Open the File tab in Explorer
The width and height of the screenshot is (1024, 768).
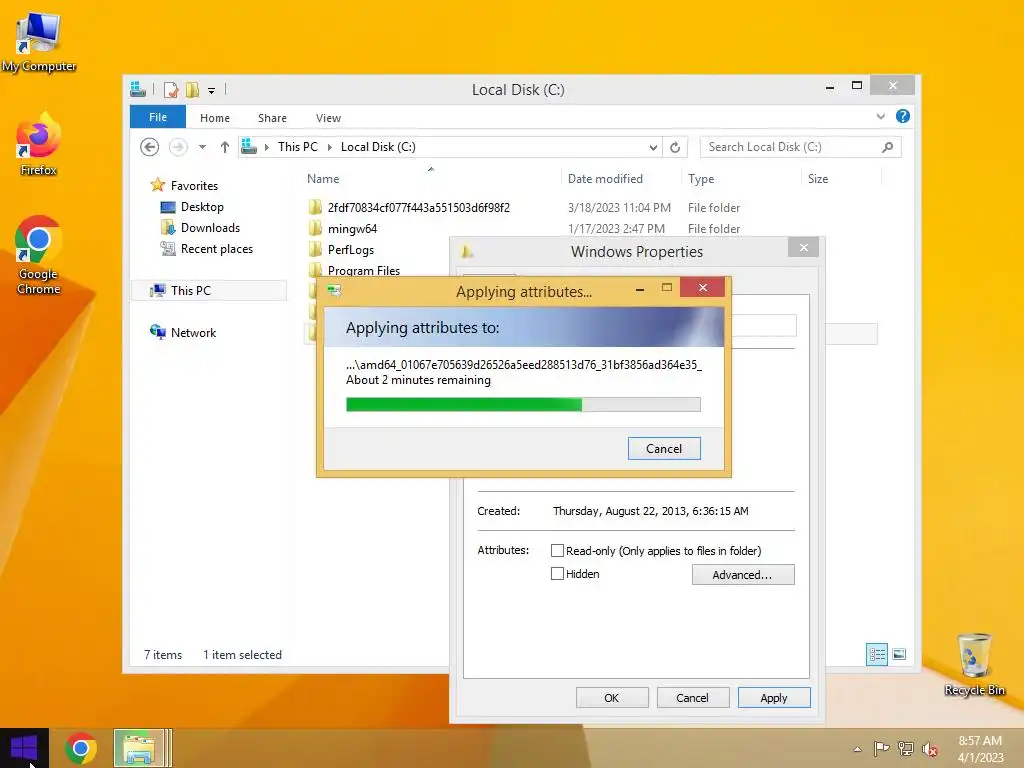(157, 117)
